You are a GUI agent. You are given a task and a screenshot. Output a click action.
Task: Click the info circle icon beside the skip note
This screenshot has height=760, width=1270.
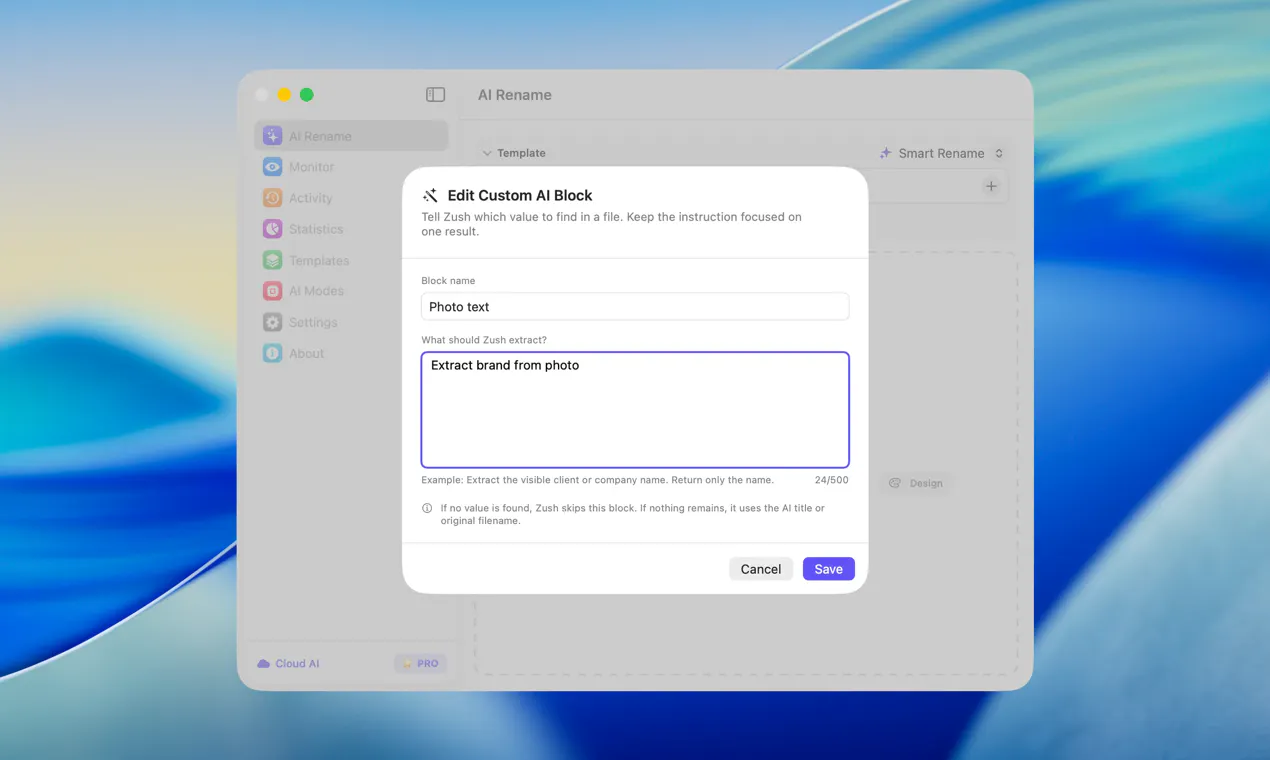(427, 508)
